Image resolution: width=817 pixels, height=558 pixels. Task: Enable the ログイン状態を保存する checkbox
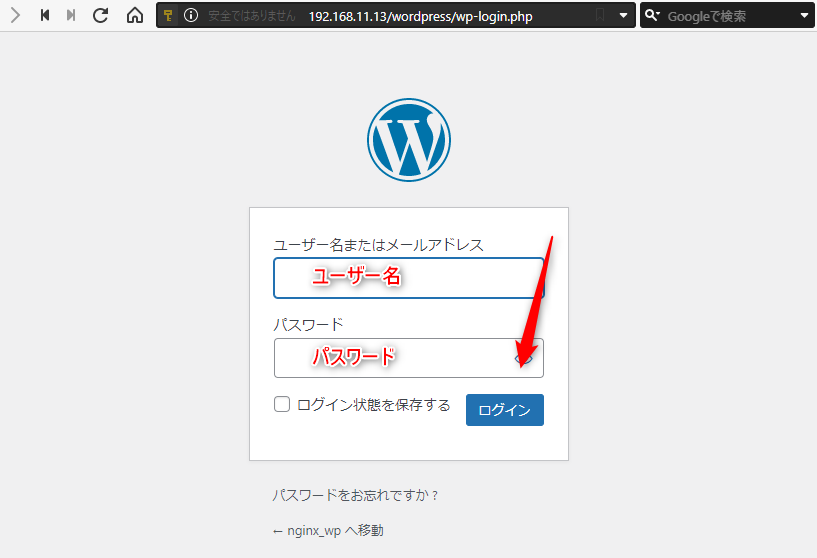(x=282, y=405)
